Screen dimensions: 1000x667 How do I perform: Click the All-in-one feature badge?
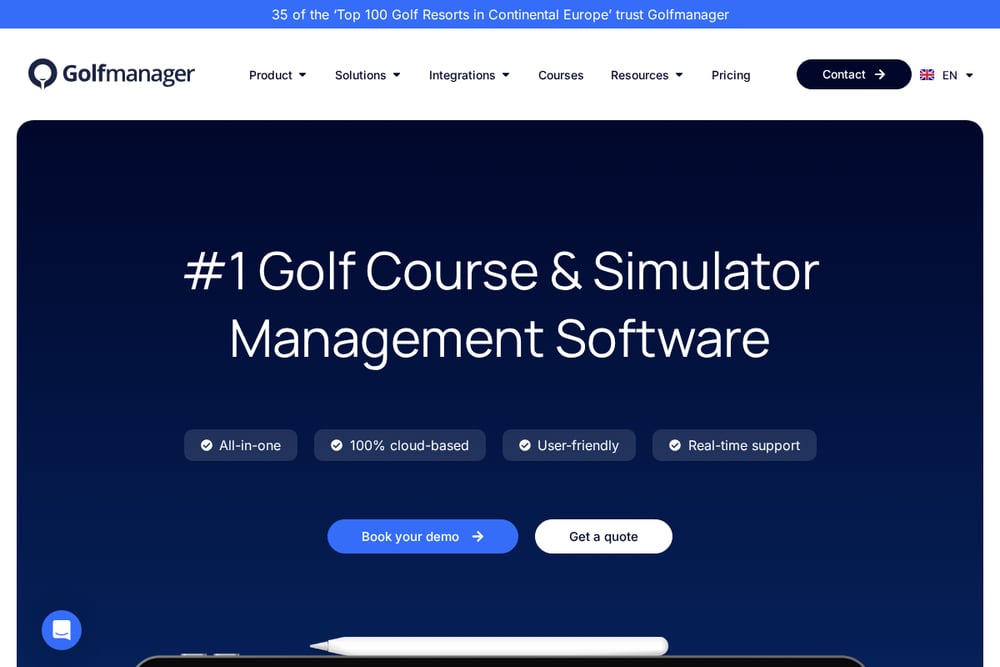(x=240, y=445)
